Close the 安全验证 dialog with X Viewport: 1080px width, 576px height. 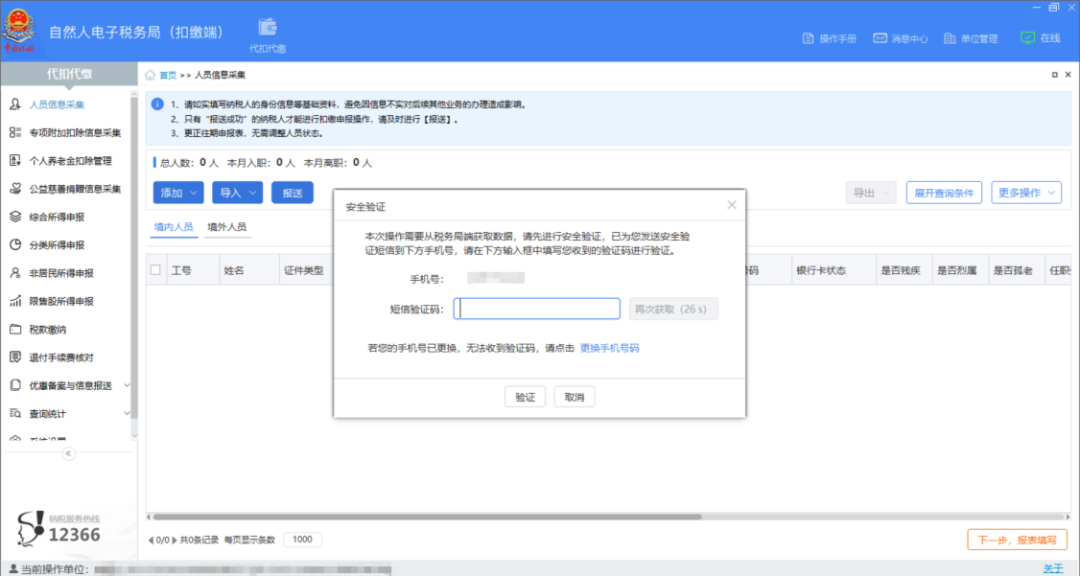(731, 205)
